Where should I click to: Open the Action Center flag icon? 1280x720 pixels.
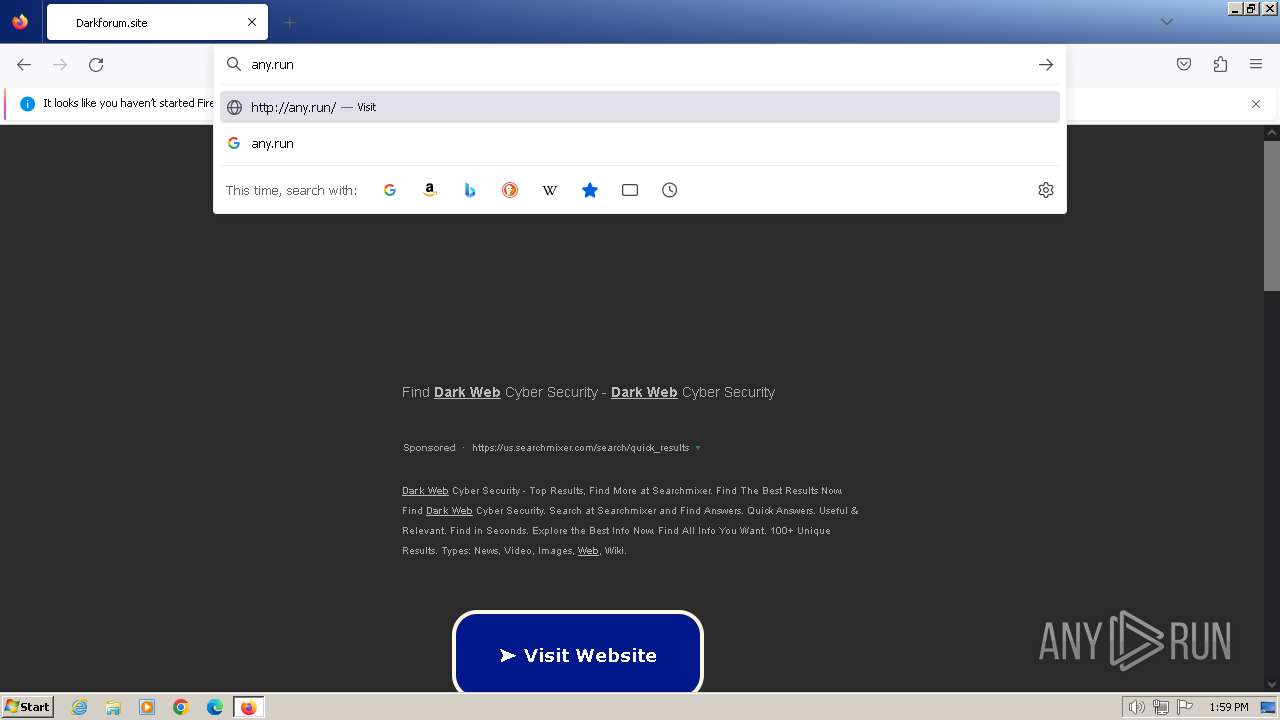point(1185,707)
